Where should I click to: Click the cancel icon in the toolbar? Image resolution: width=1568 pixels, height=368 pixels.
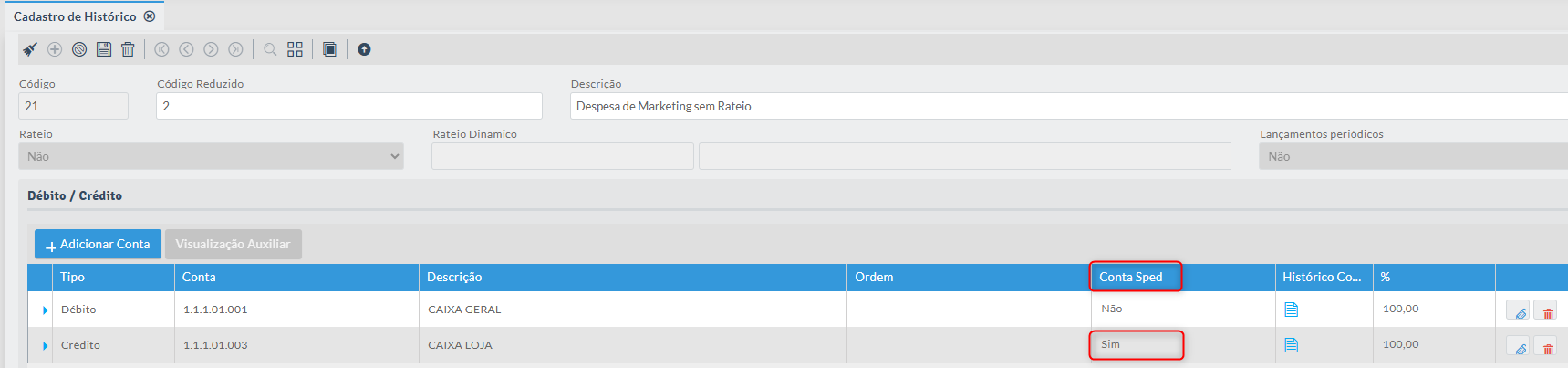(x=79, y=49)
